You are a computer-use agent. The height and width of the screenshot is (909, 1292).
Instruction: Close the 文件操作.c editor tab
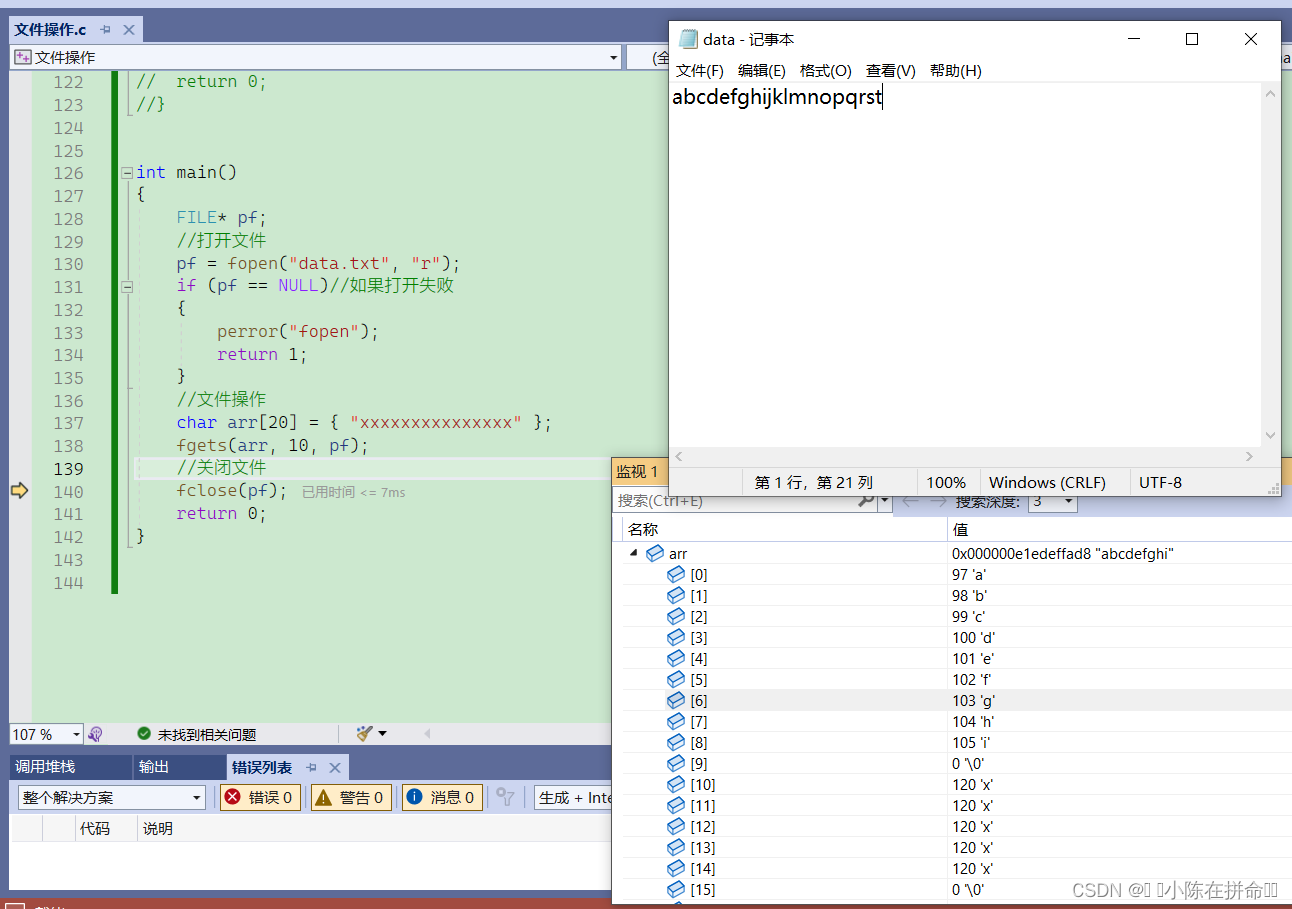[x=129, y=30]
